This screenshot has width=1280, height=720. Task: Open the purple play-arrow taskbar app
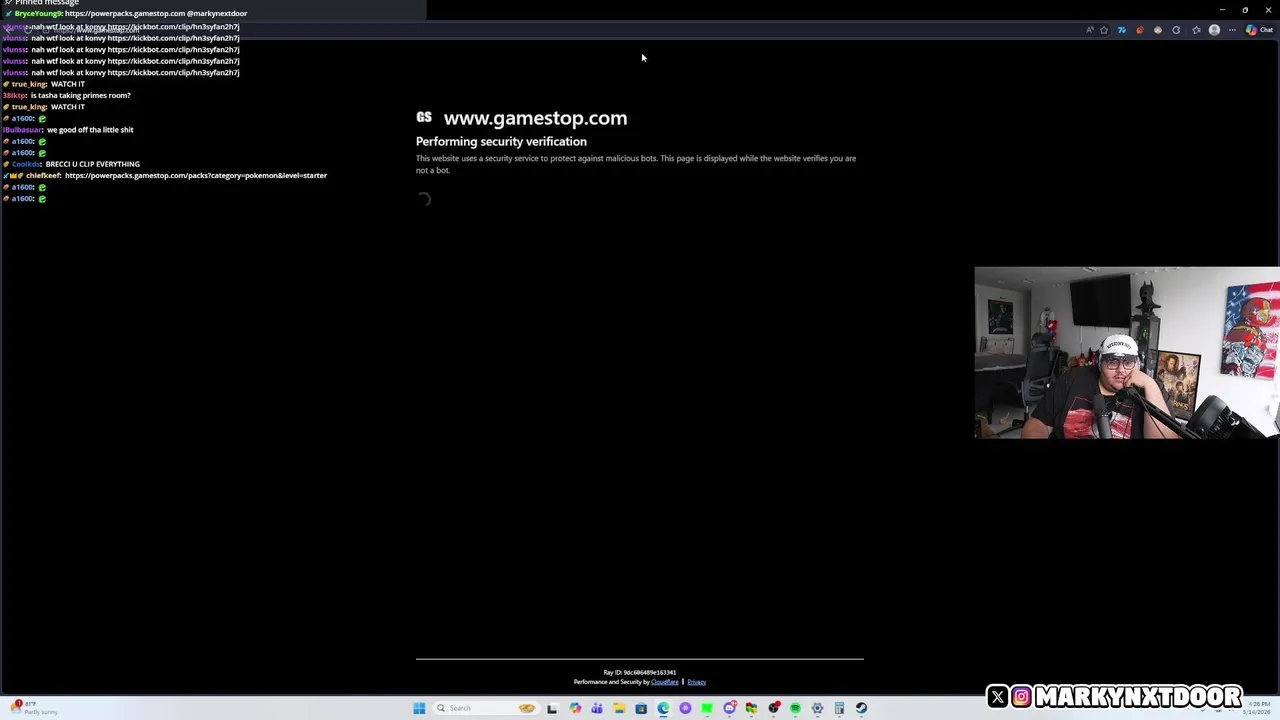[685, 708]
